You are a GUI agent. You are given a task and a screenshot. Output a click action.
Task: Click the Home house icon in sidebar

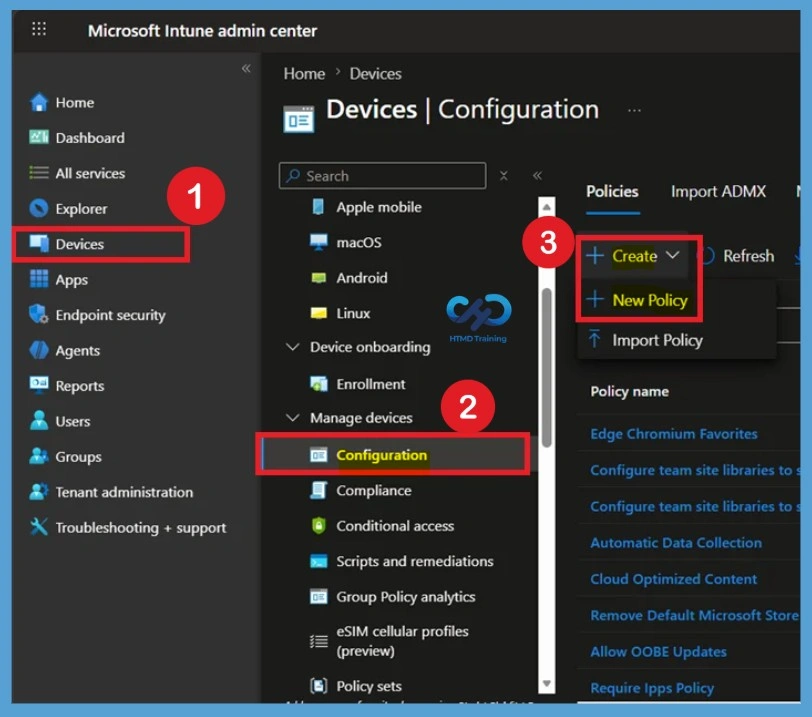tap(39, 102)
